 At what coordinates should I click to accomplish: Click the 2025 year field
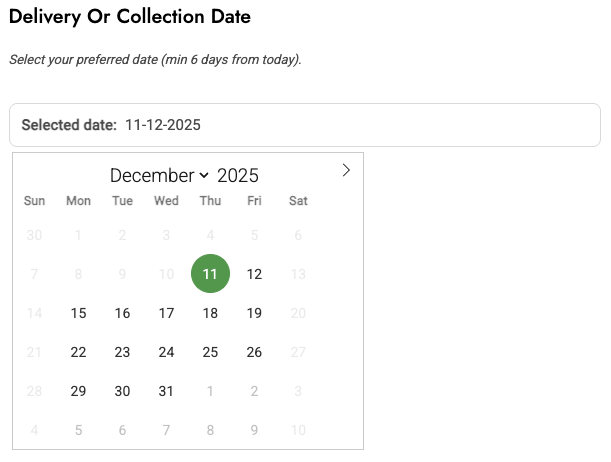238,176
